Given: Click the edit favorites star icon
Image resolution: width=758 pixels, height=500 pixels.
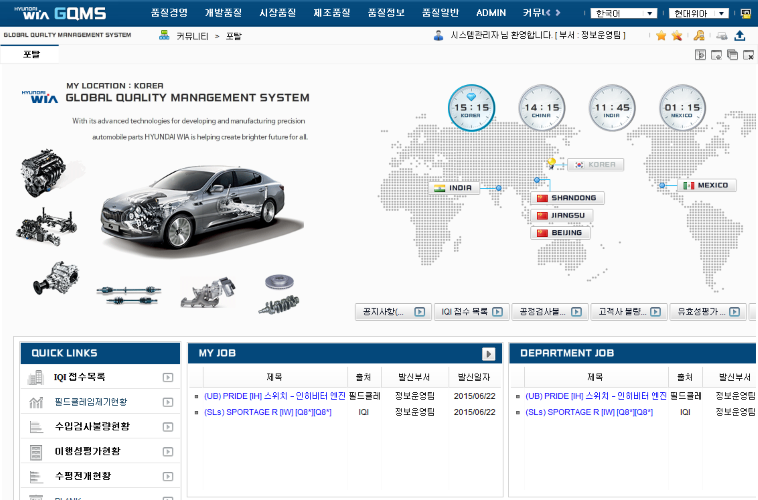Looking at the screenshot, I should (x=677, y=35).
